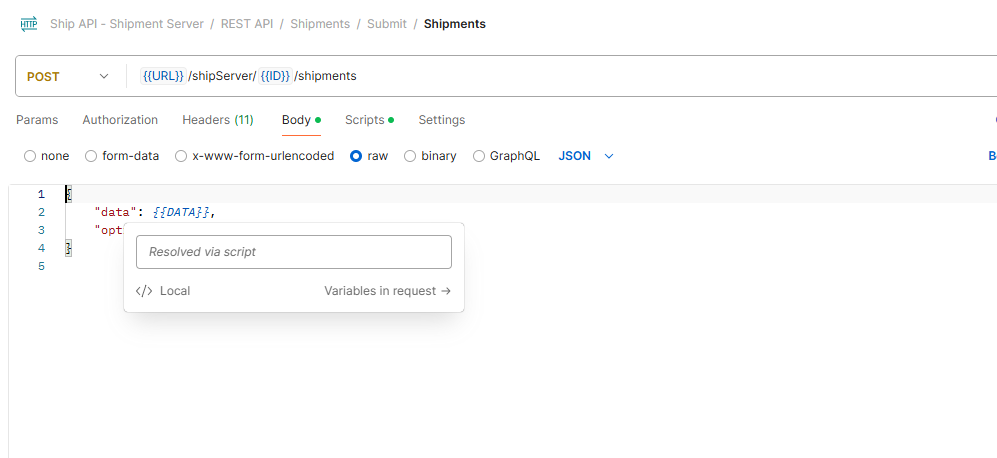The image size is (997, 458).
Task: Open the Headers (11) tab
Action: [x=217, y=120]
